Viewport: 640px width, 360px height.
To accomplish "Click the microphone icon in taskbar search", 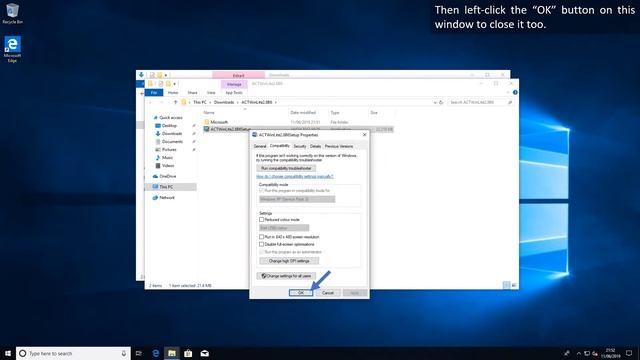I will [124, 353].
